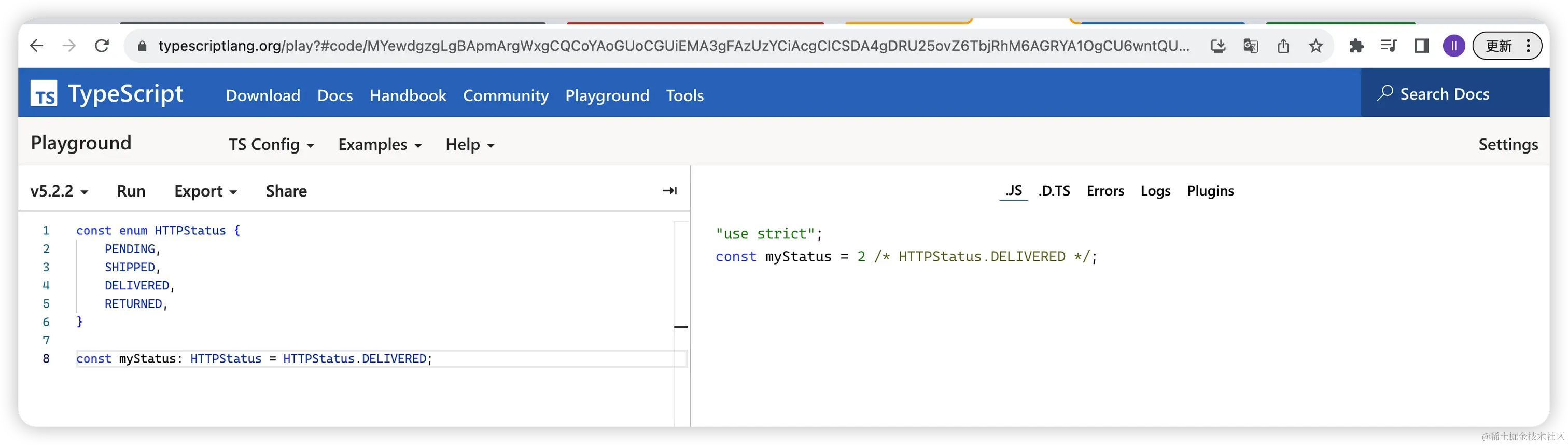Click "use strict" in JS output

(765, 233)
